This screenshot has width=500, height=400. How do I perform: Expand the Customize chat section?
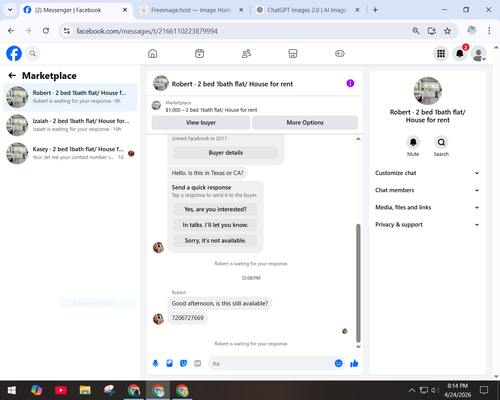(427, 173)
